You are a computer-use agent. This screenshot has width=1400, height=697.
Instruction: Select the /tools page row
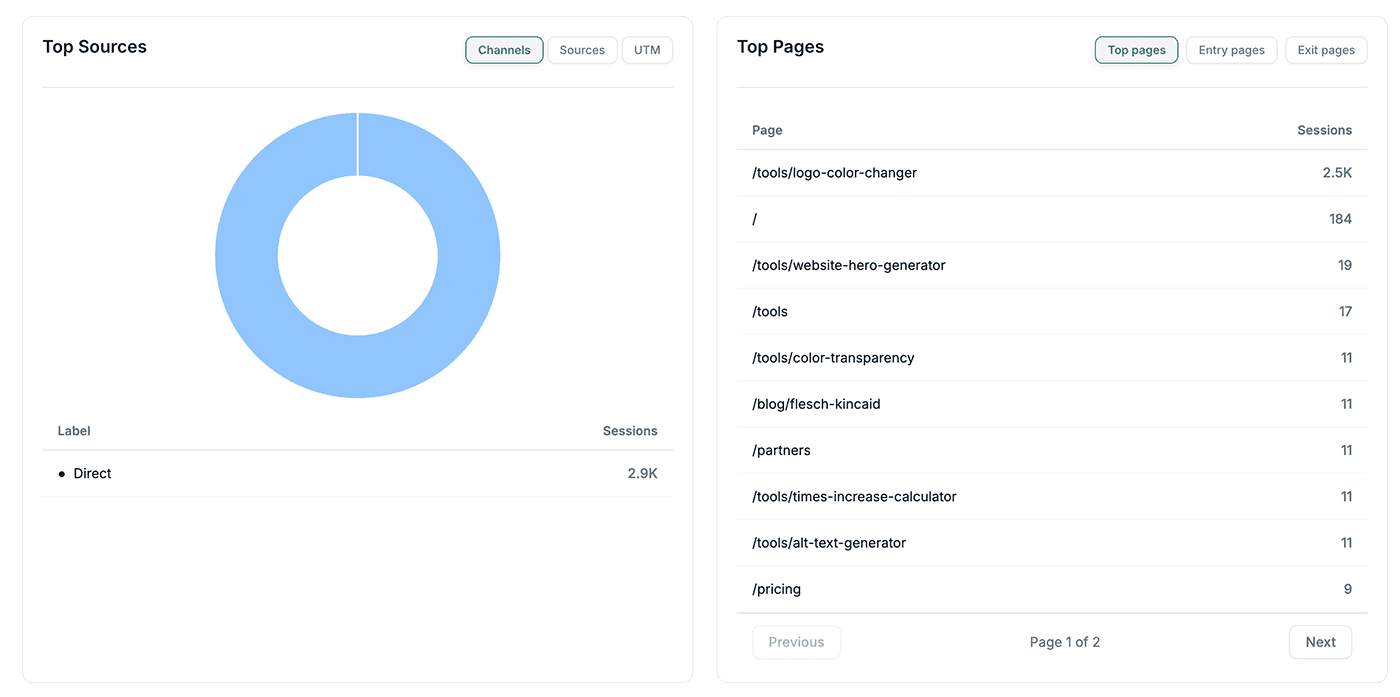1052,311
